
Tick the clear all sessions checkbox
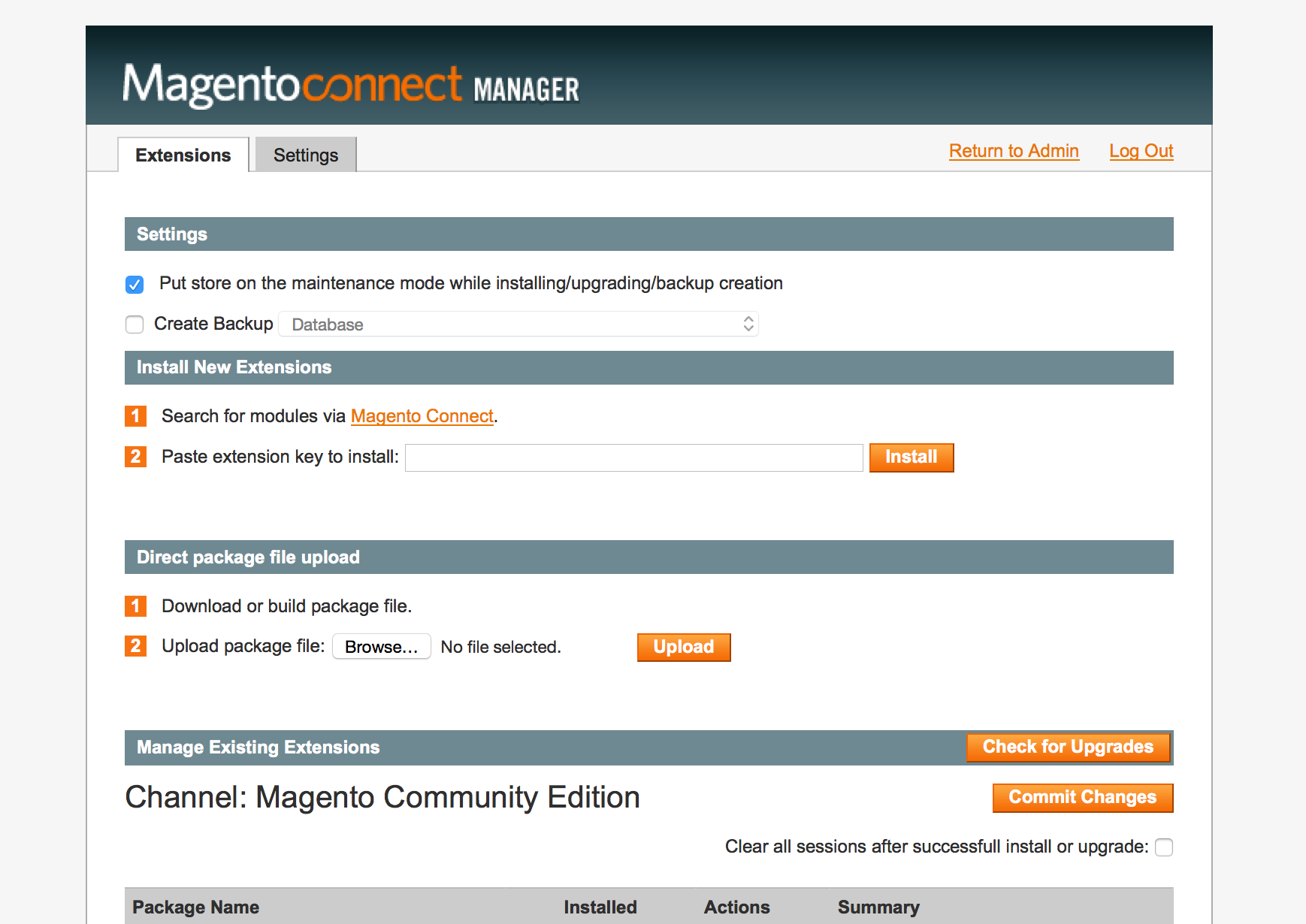[x=1164, y=847]
